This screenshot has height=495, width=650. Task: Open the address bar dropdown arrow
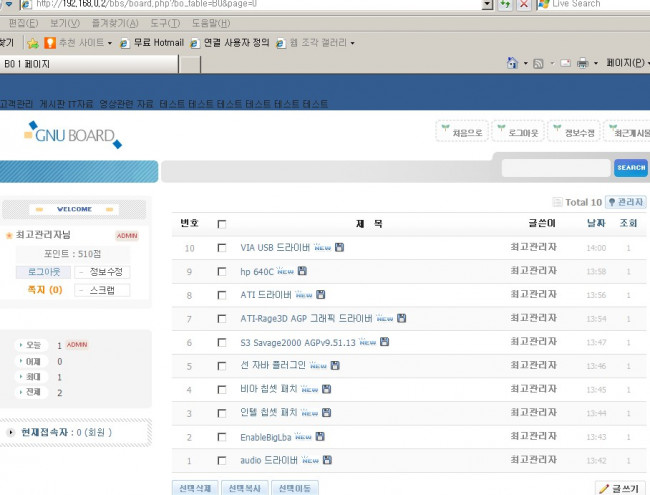coord(487,4)
